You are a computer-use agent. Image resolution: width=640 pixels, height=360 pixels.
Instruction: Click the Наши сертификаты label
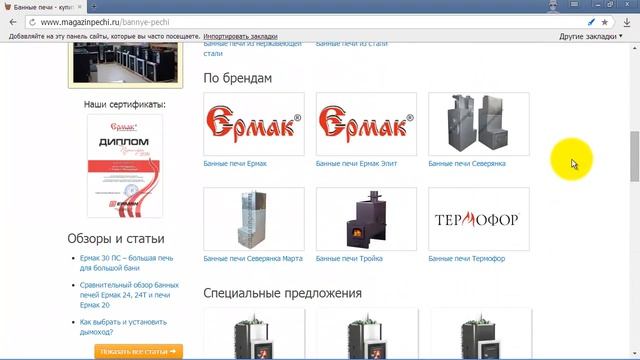pyautogui.click(x=125, y=104)
